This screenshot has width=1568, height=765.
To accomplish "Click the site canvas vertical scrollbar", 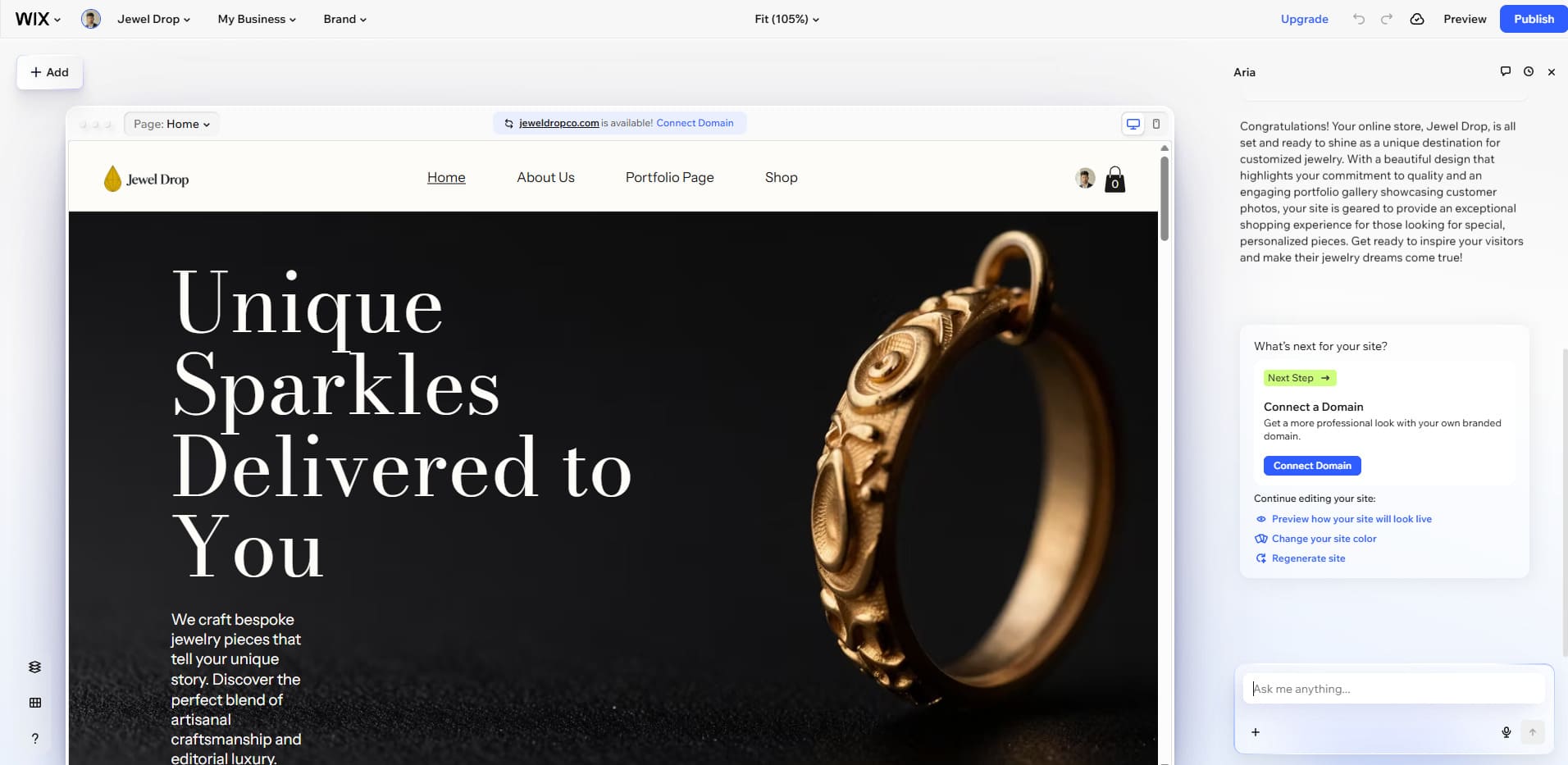I will pyautogui.click(x=1165, y=198).
